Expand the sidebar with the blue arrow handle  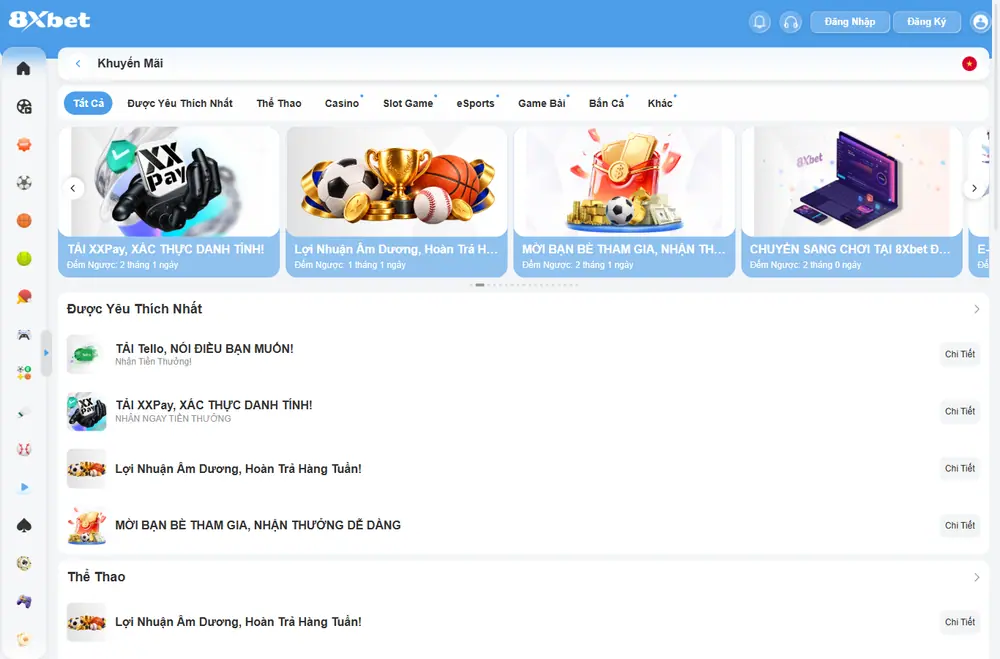point(46,353)
